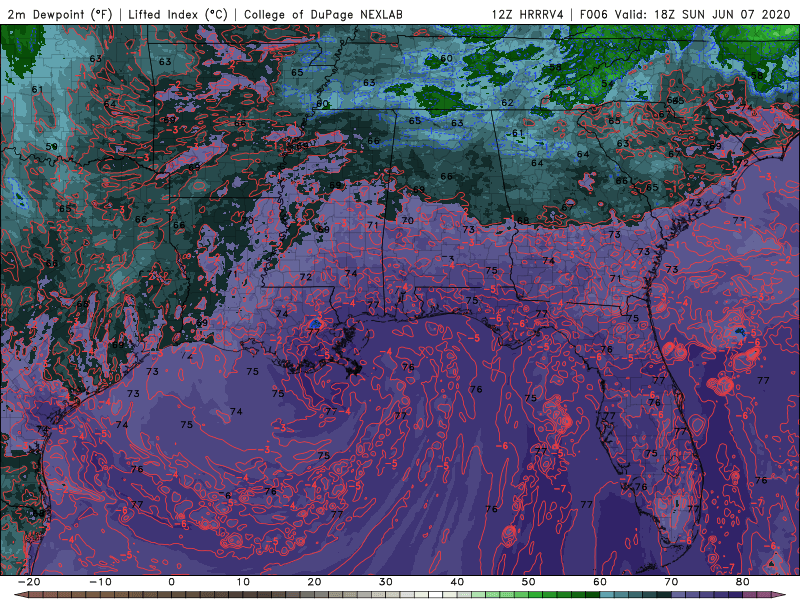
Task: Click the '-10' color scale label
Action: (x=100, y=582)
